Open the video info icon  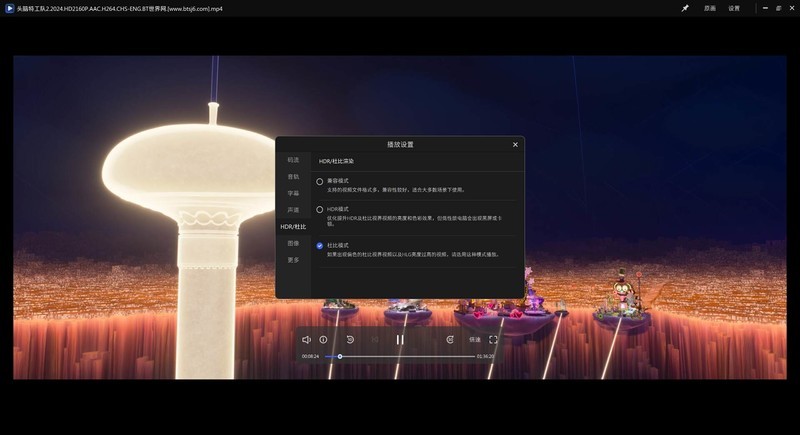[x=323, y=340]
